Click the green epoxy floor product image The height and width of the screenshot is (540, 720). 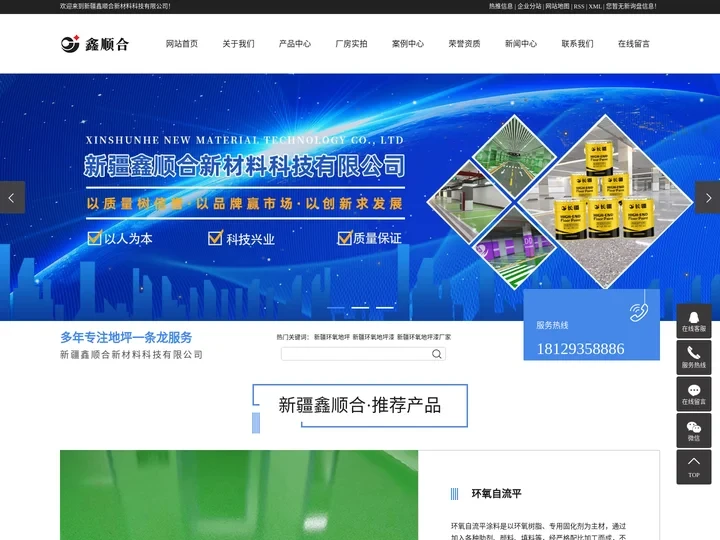[x=239, y=495]
